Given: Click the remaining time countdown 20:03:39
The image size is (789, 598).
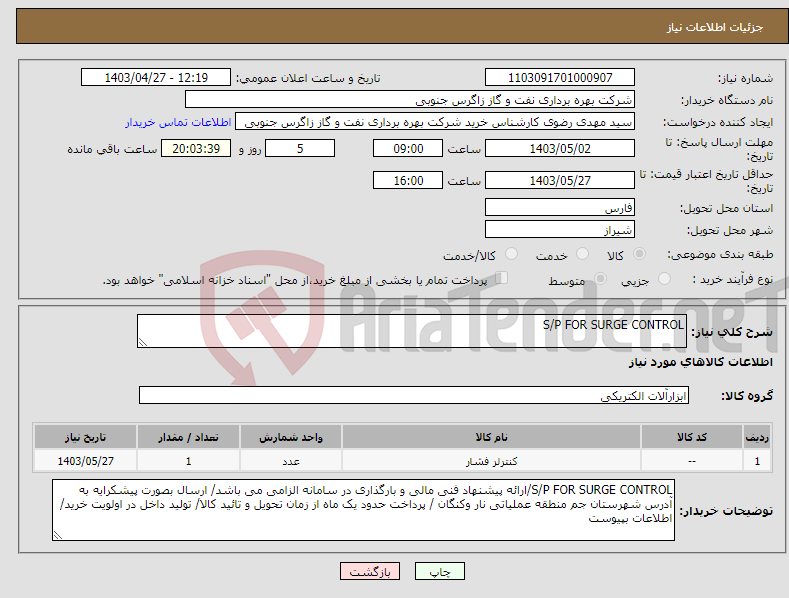Looking at the screenshot, I should (x=196, y=148).
